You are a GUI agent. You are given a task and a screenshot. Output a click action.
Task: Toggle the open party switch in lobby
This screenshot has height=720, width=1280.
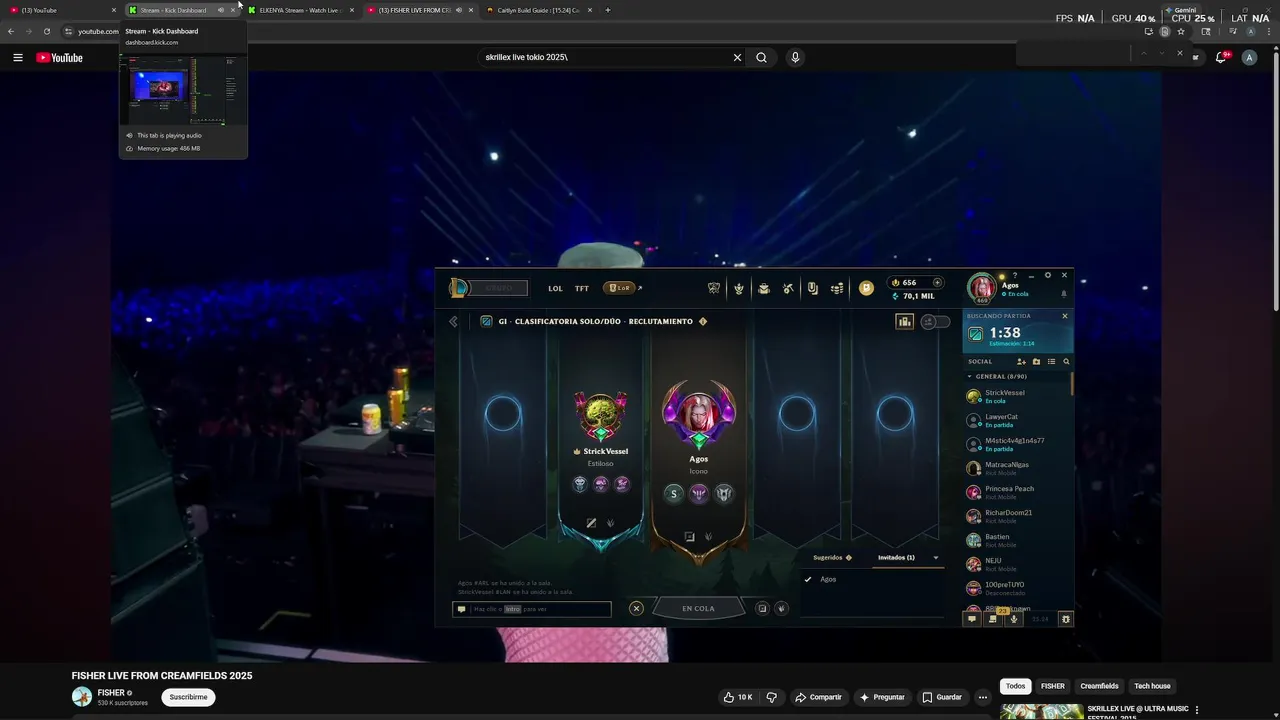coord(934,321)
